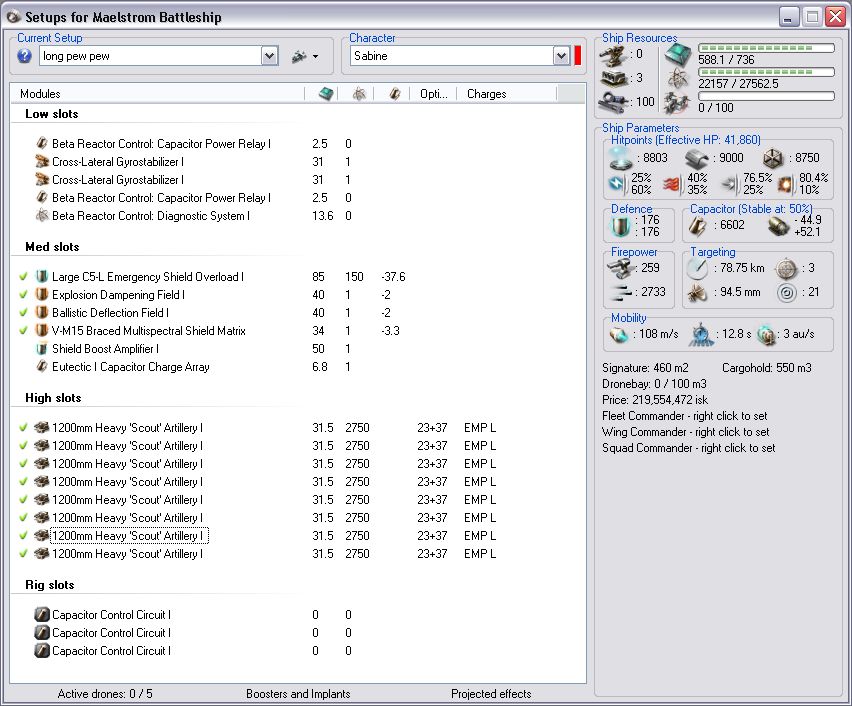Click Squad Commander right click to set

(688, 448)
